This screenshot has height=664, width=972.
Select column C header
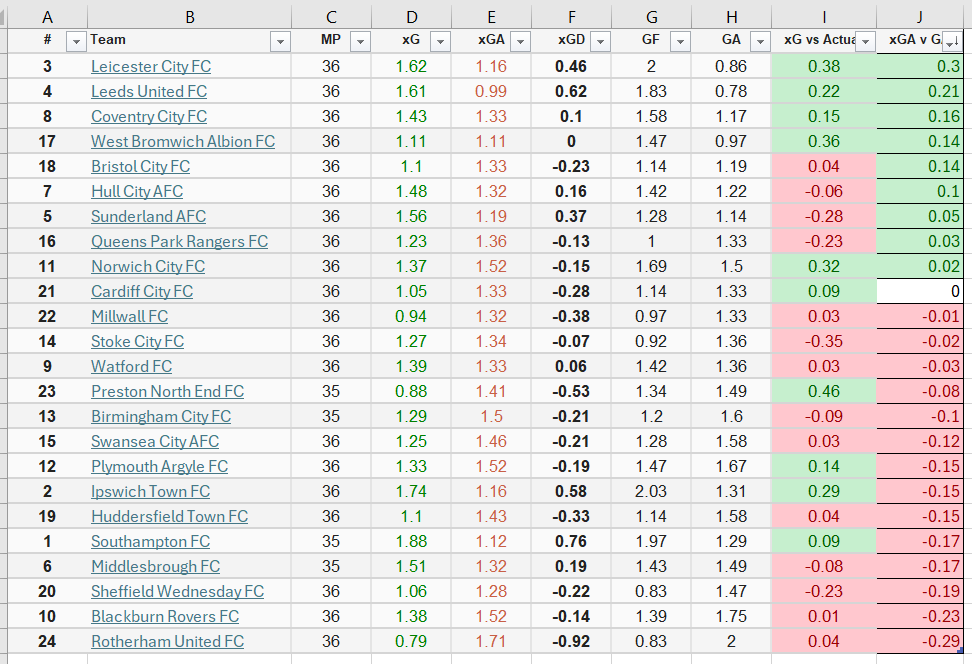[x=332, y=17]
